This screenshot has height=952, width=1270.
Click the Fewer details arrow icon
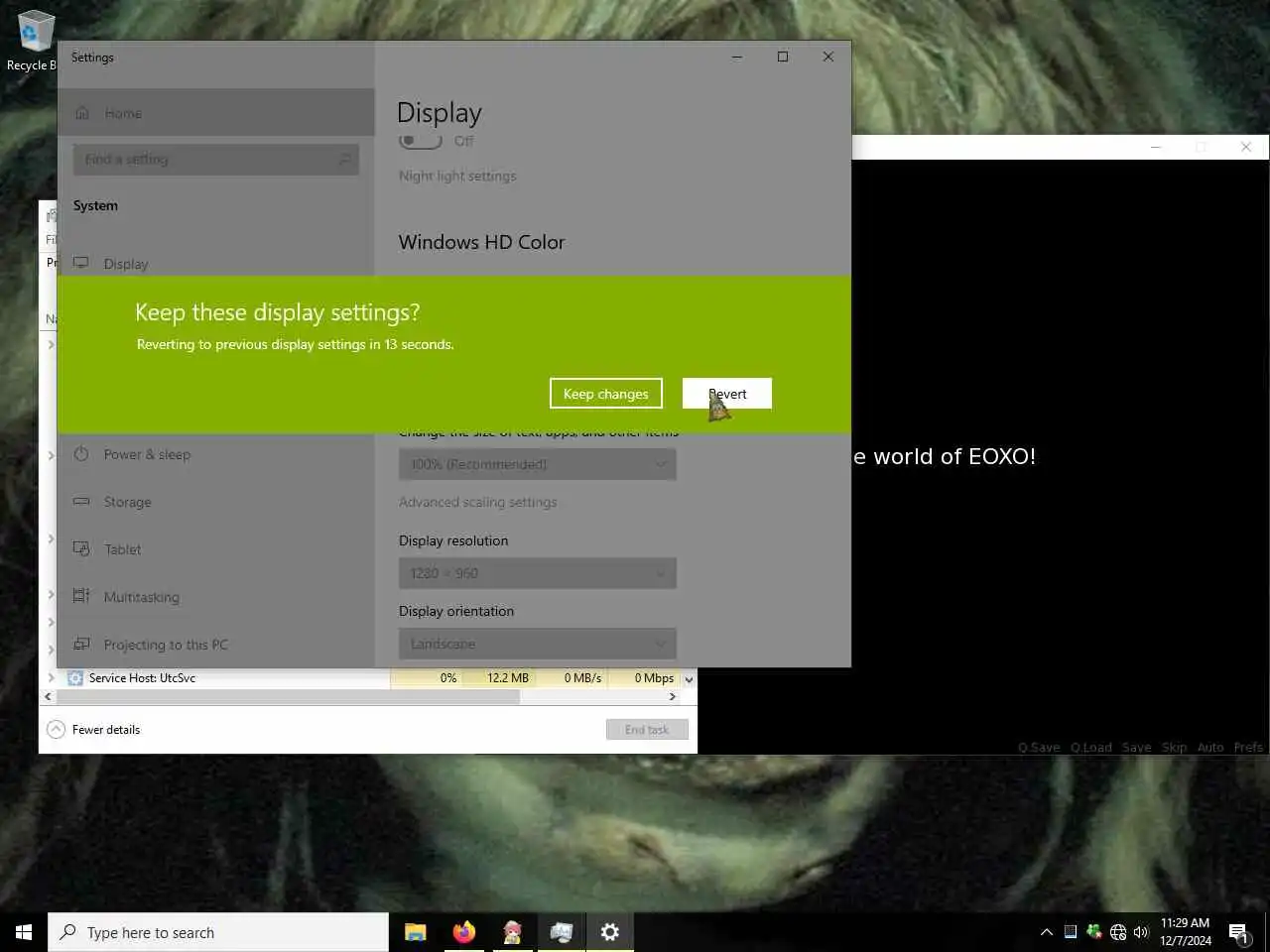tap(57, 730)
